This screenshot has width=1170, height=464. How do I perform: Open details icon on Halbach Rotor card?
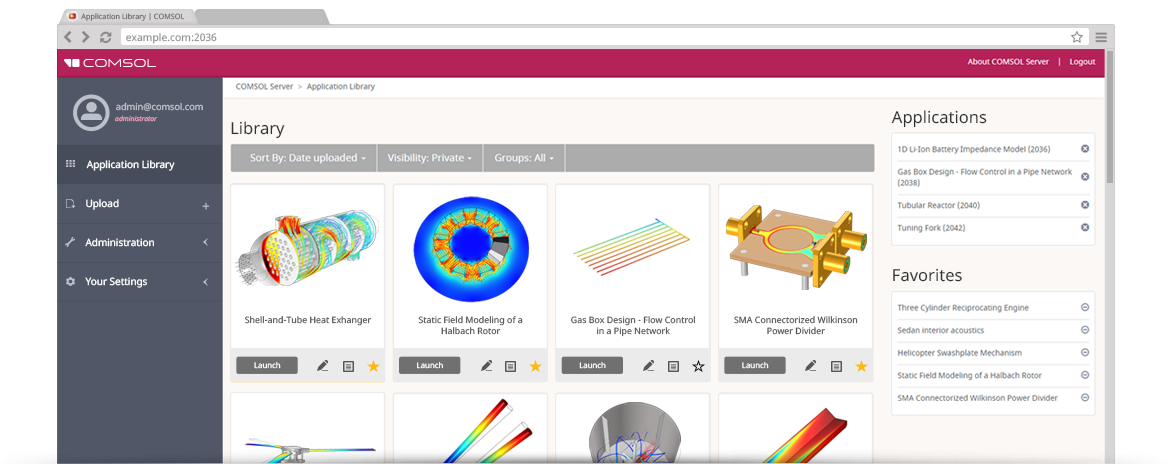(x=510, y=366)
